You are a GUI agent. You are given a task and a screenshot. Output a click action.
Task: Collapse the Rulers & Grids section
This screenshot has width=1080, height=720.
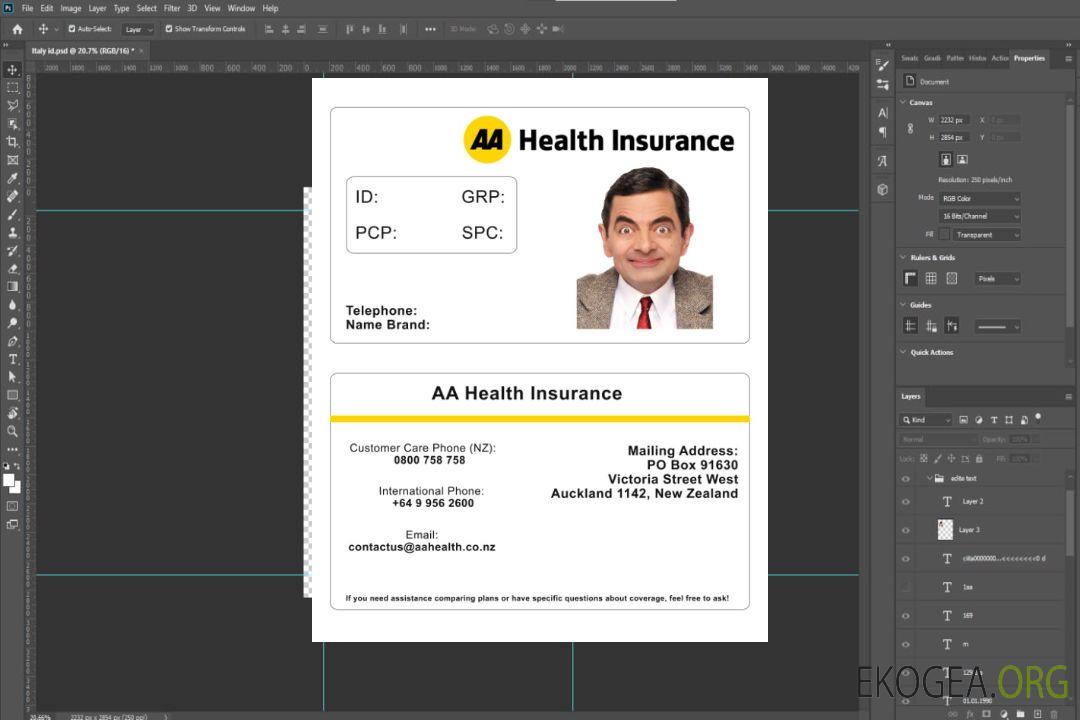903,258
